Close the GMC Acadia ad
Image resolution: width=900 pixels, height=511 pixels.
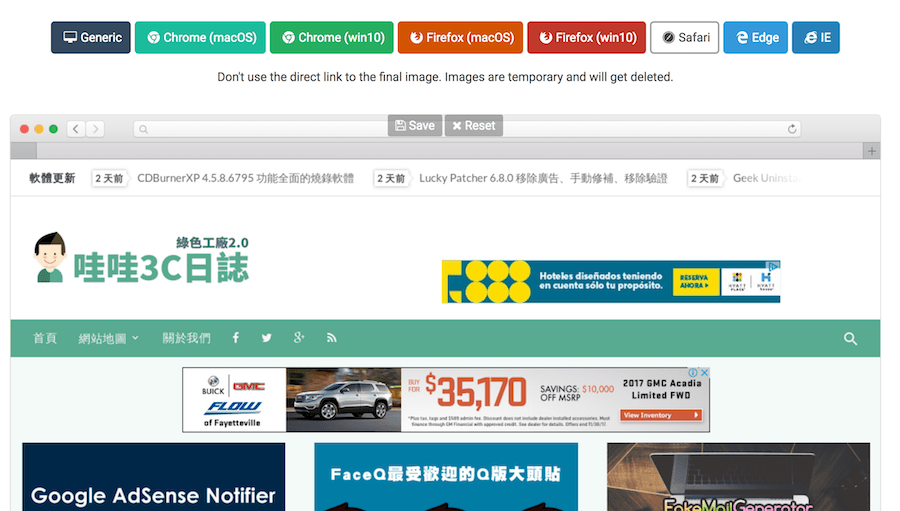[704, 373]
